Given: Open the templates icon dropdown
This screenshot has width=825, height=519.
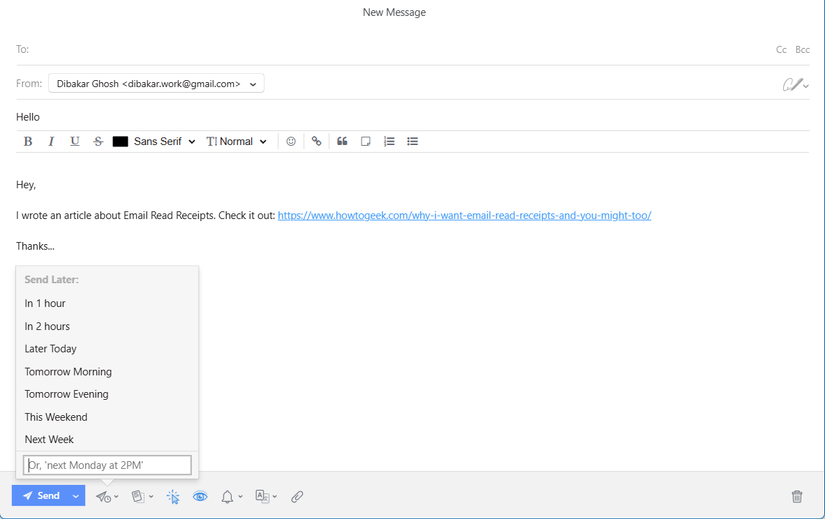Looking at the screenshot, I should (142, 496).
